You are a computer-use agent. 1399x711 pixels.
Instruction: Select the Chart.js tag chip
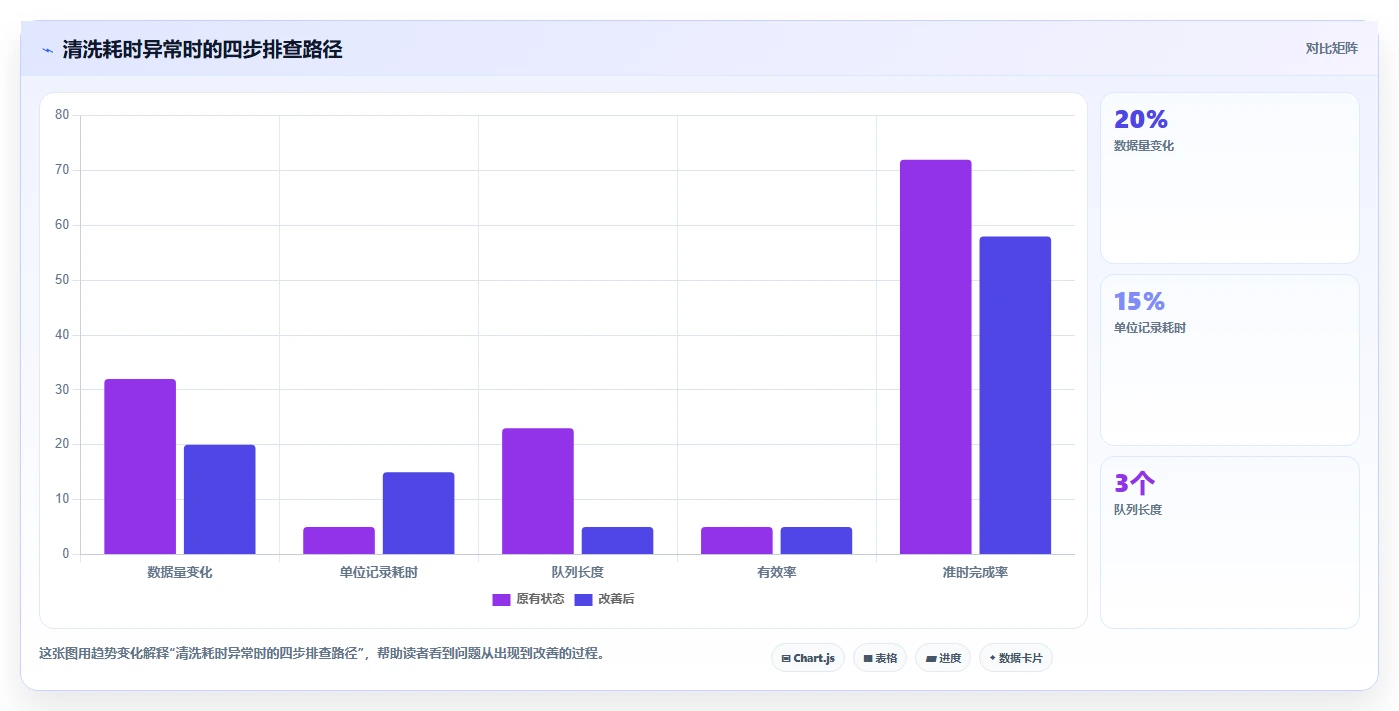pos(808,658)
